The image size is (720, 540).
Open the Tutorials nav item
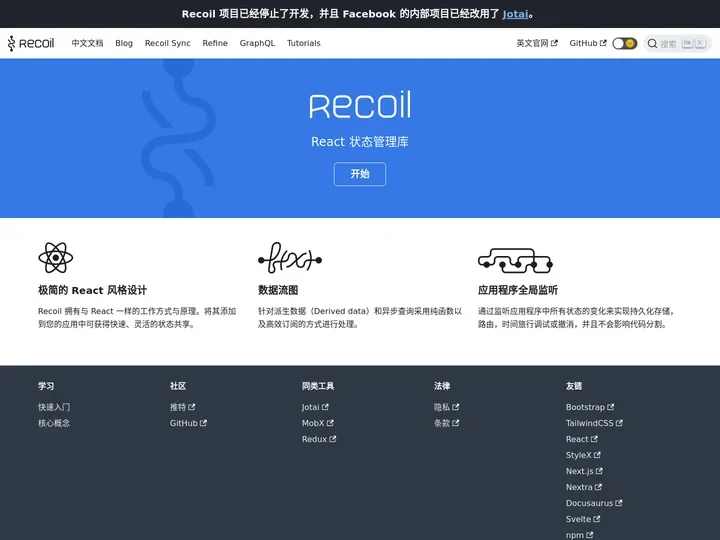pyautogui.click(x=304, y=43)
